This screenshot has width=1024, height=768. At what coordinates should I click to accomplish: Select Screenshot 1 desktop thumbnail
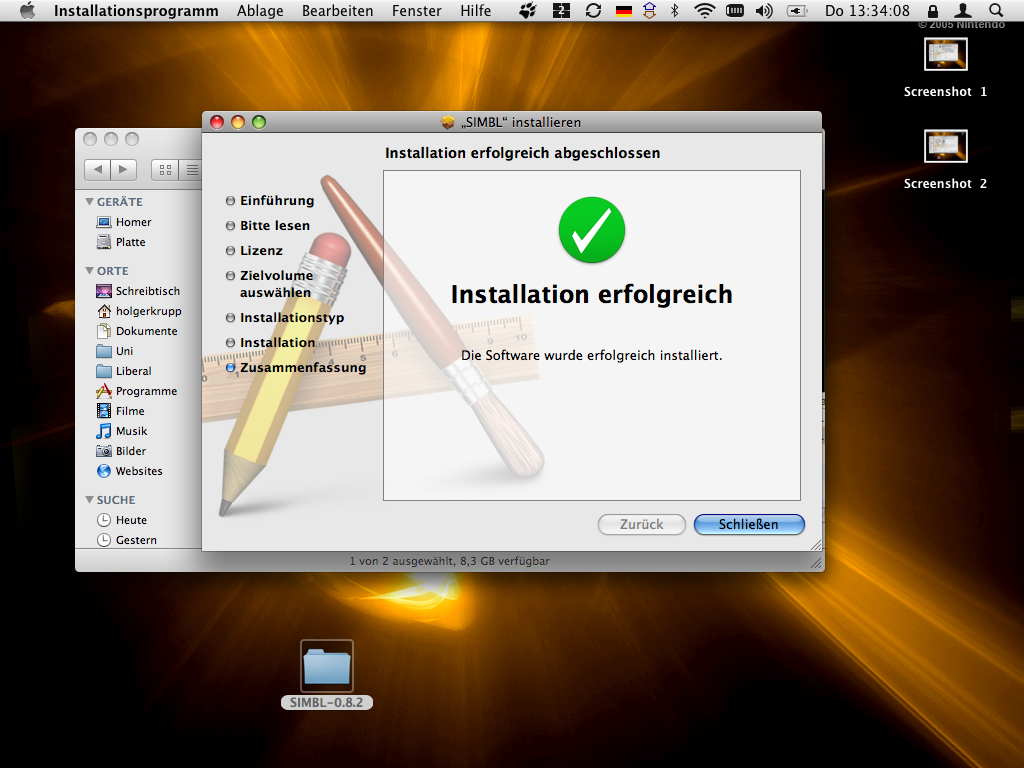[946, 54]
